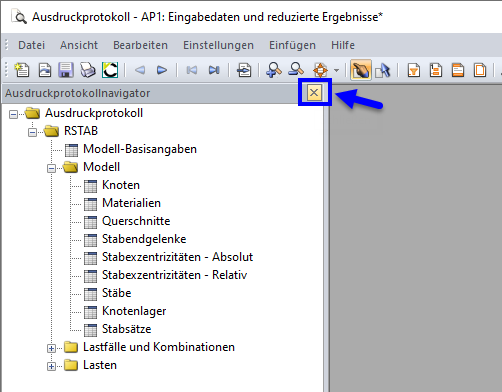Collapse the Modell folder node
This screenshot has height=392, width=502.
click(x=51, y=168)
